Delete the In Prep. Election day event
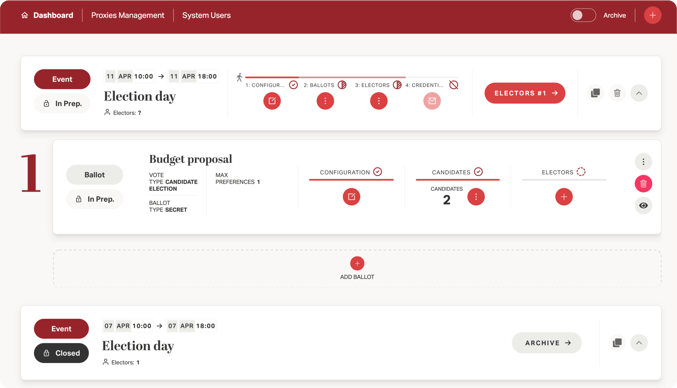 coord(617,93)
